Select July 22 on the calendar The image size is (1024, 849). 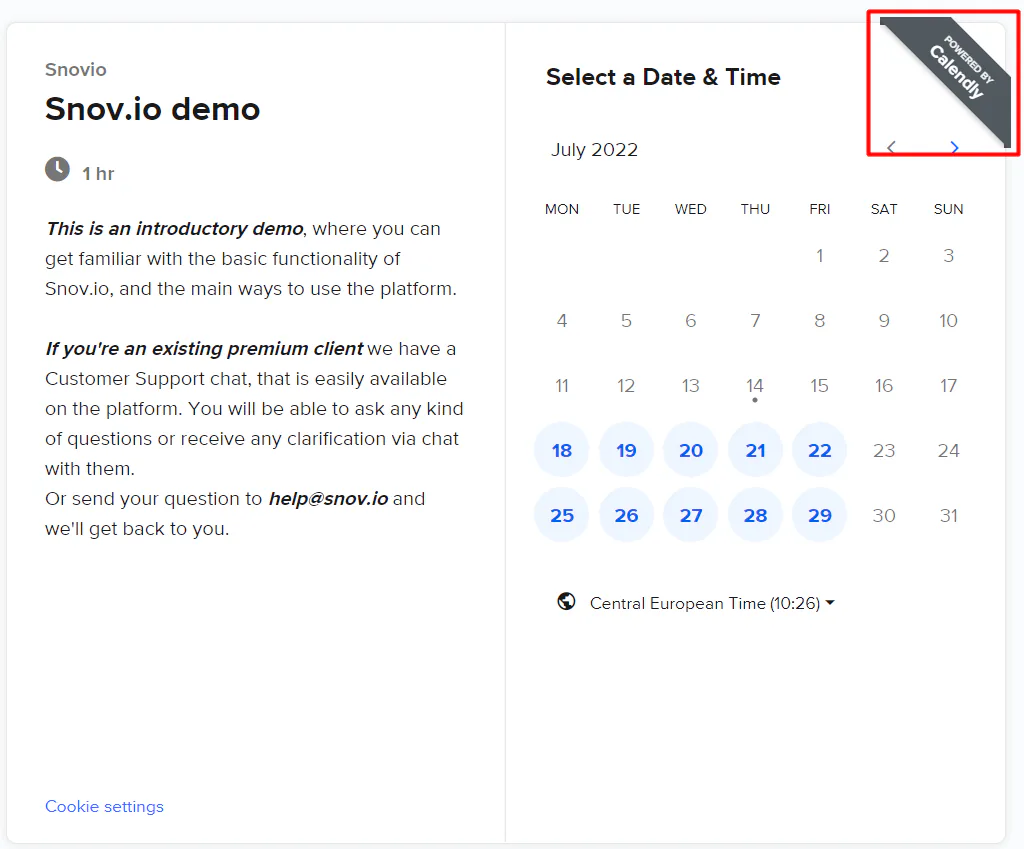click(820, 450)
